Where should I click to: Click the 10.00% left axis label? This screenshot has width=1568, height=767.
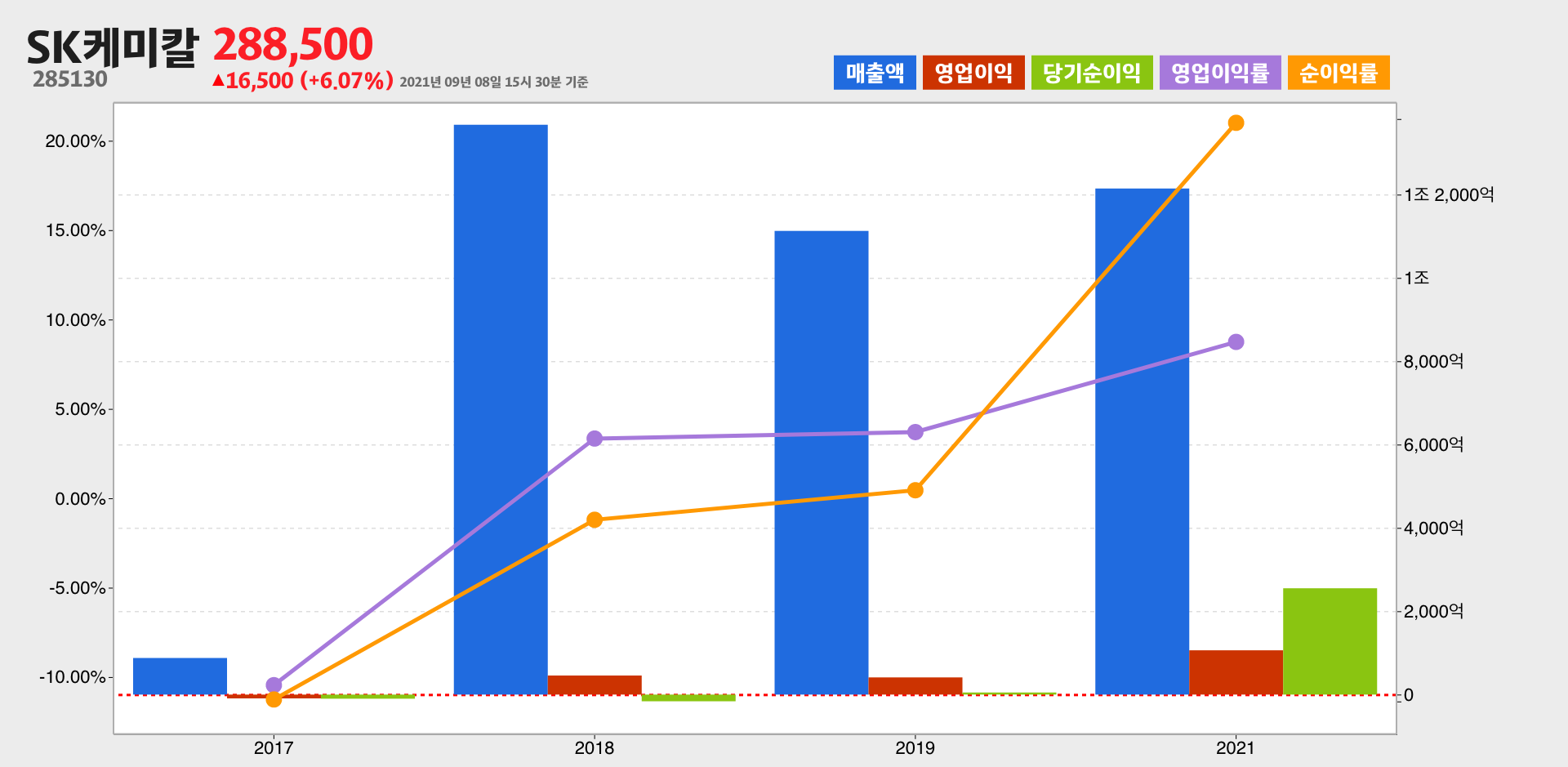click(x=75, y=320)
